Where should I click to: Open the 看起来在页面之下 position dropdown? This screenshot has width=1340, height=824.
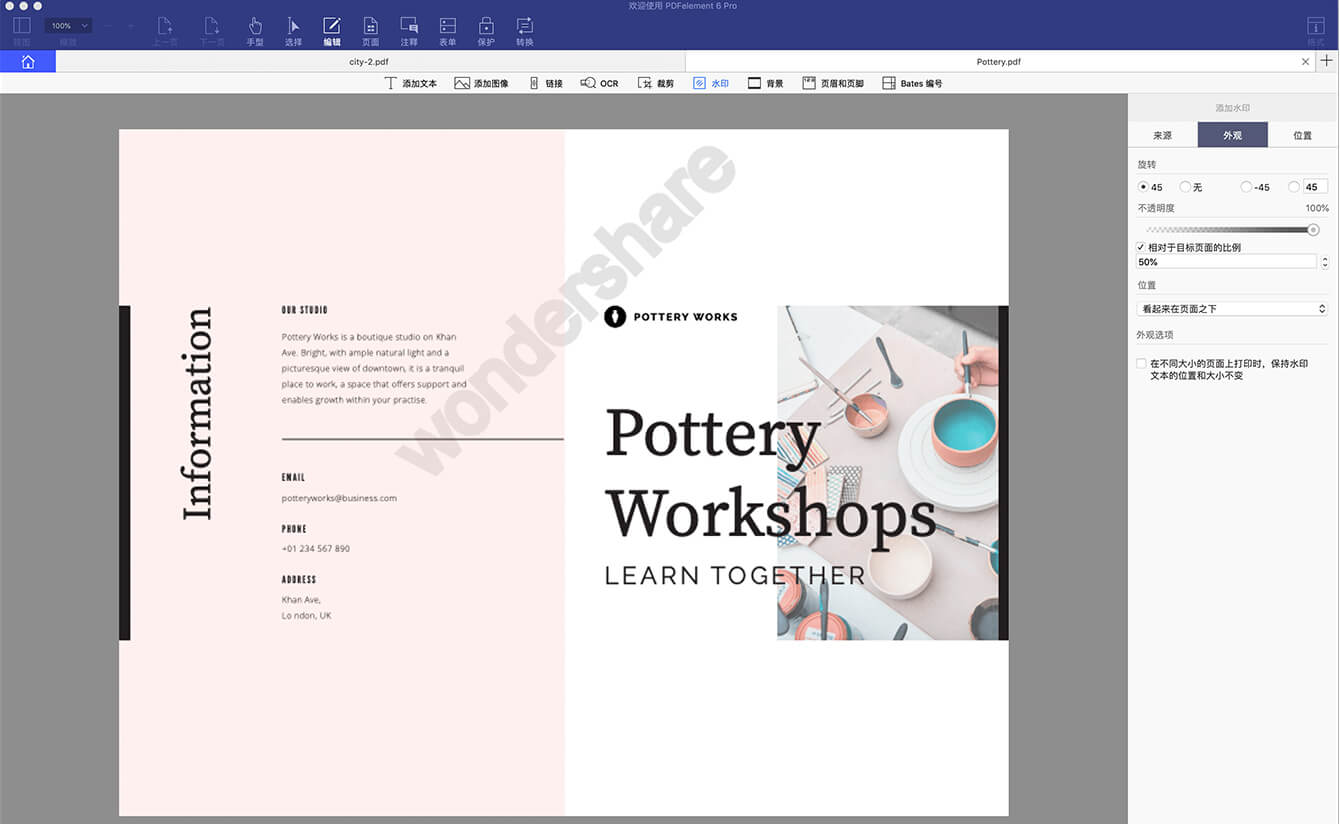click(1232, 309)
